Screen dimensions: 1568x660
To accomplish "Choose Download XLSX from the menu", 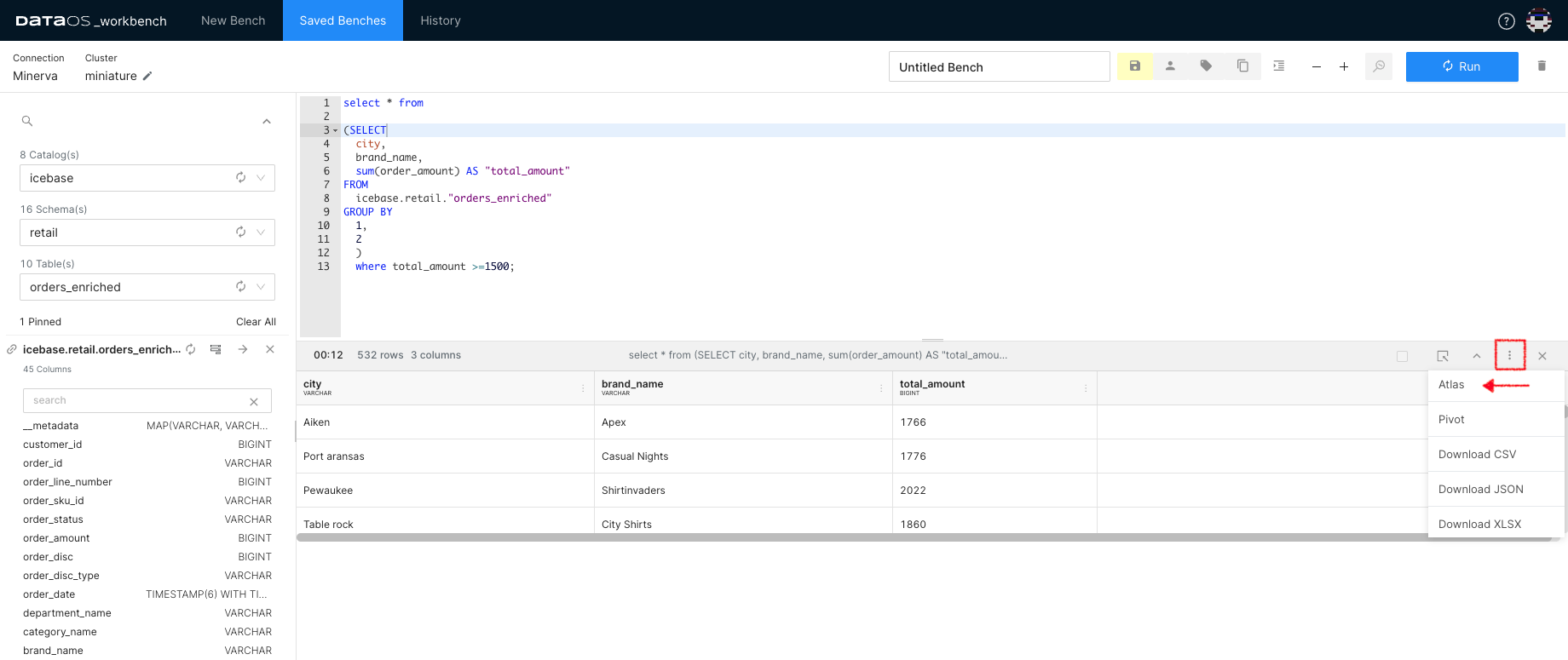I will coord(1496,525).
